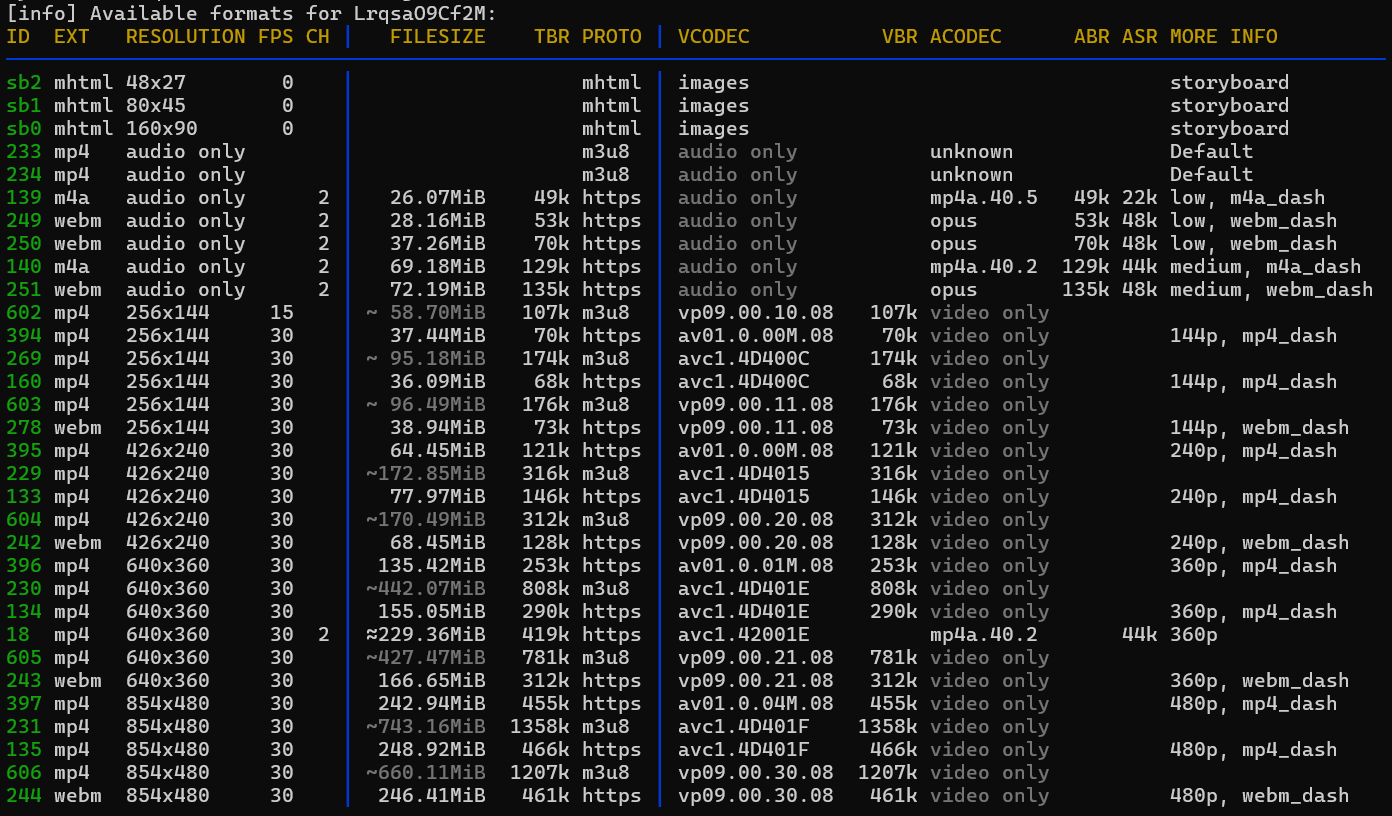
Task: Click the "medium, m4a_dash" info text
Action: click(x=1265, y=267)
